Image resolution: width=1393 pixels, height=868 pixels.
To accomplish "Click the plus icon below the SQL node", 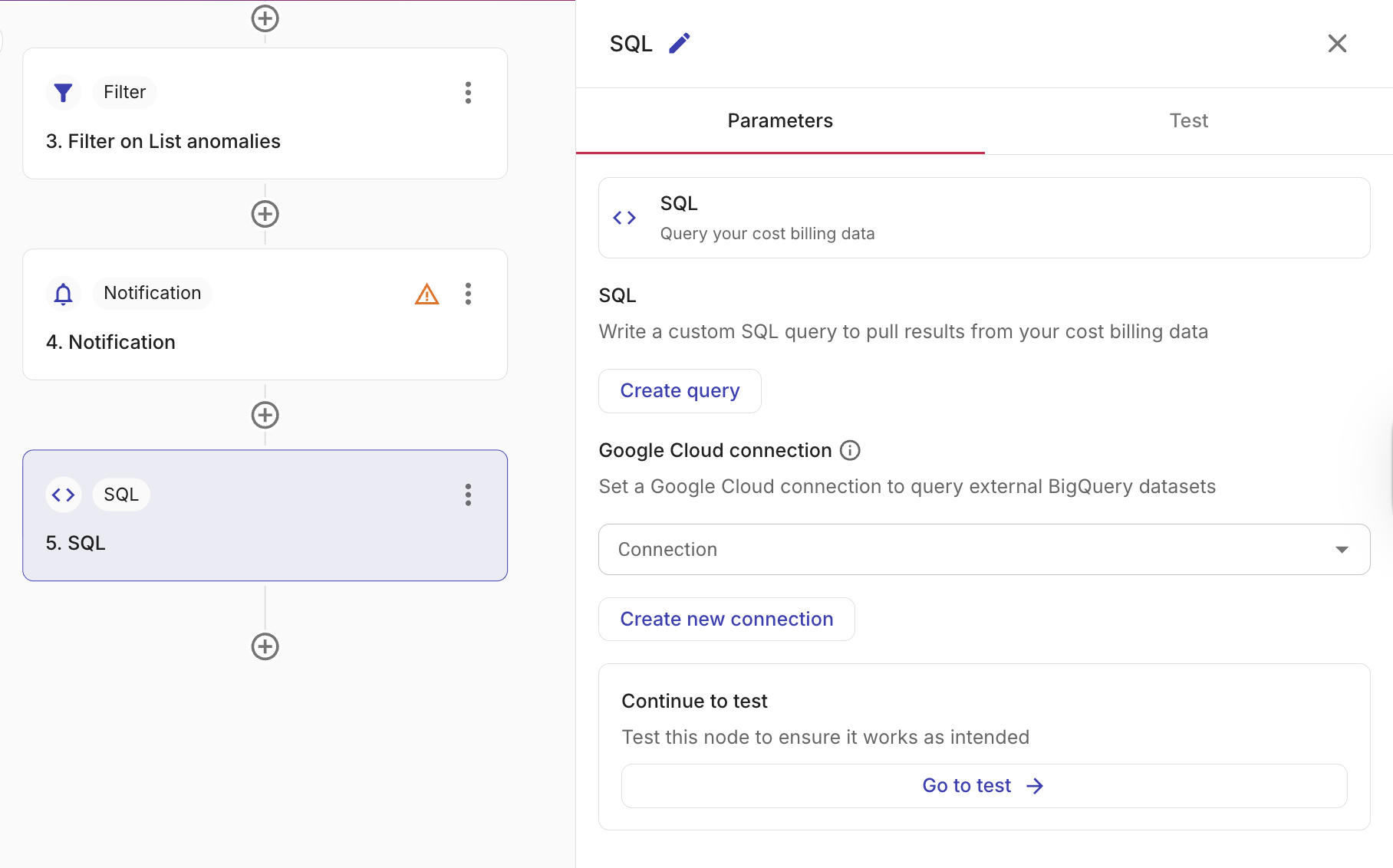I will [265, 646].
